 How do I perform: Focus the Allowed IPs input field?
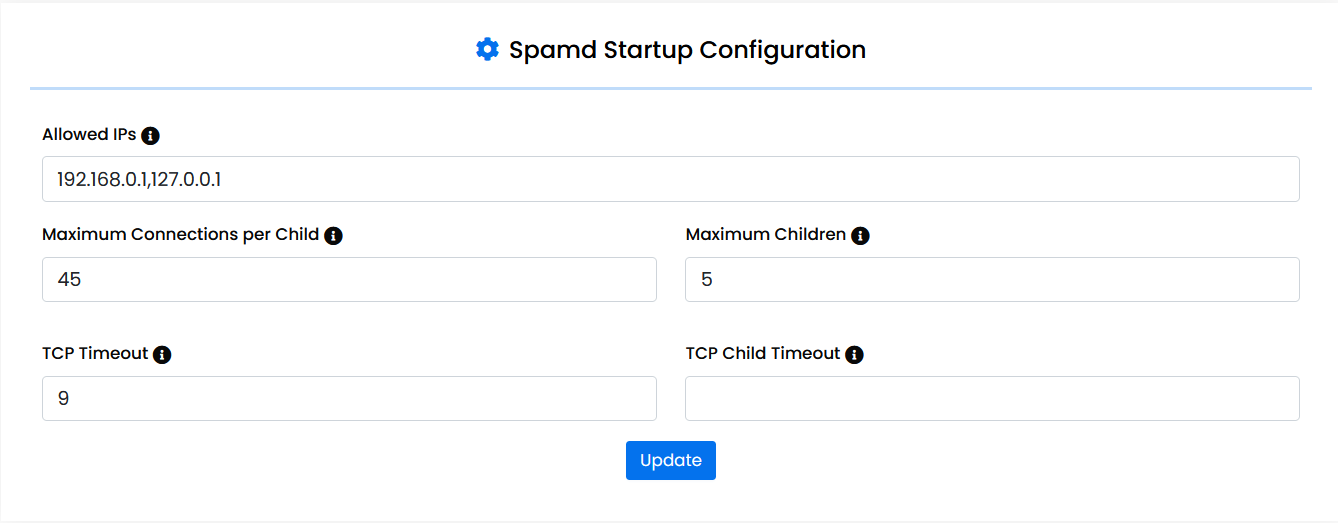[670, 179]
